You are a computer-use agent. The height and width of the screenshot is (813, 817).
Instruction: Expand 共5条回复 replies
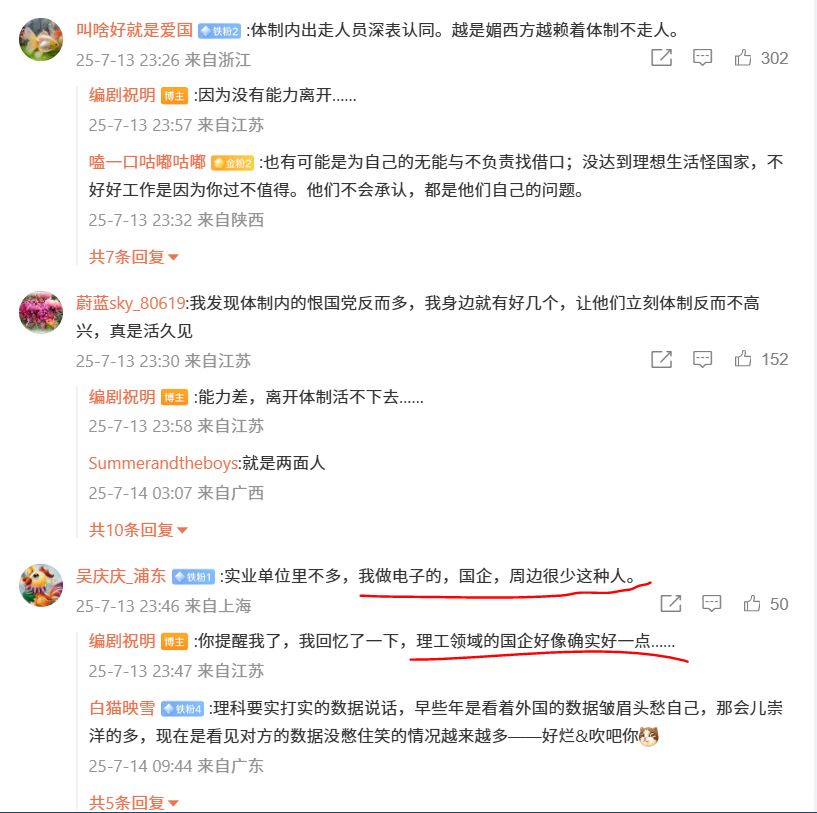(x=133, y=802)
